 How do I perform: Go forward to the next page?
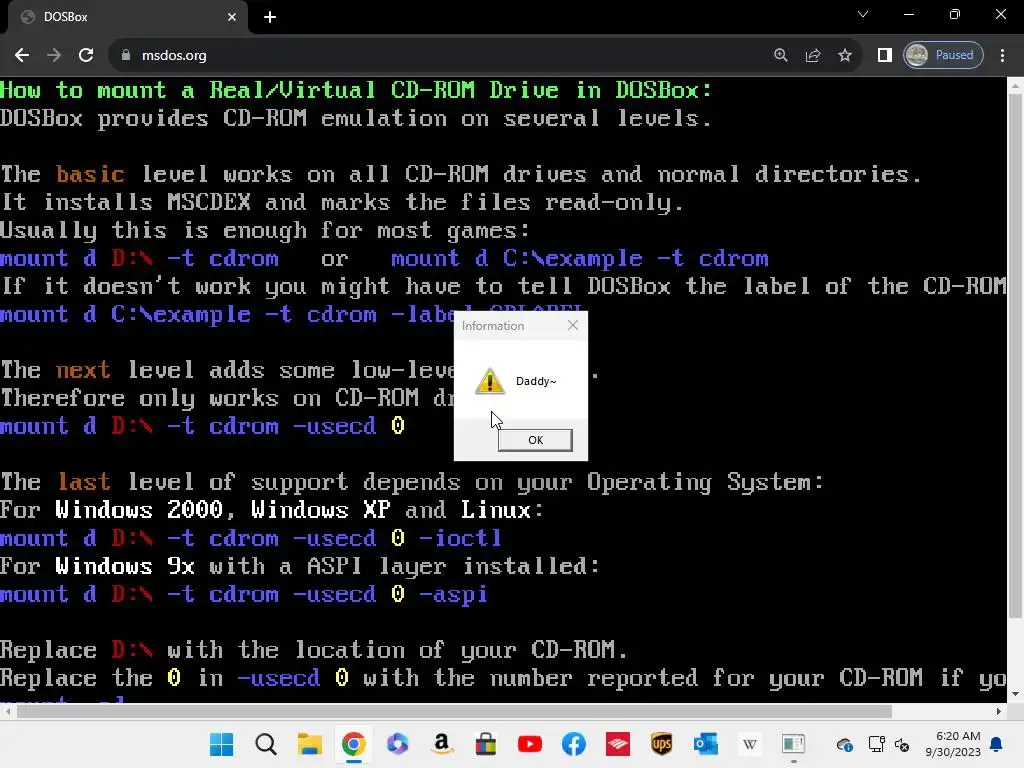(x=54, y=56)
